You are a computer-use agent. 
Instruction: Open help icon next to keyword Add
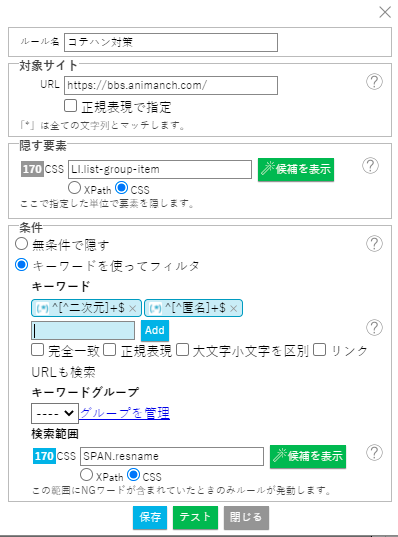click(374, 328)
